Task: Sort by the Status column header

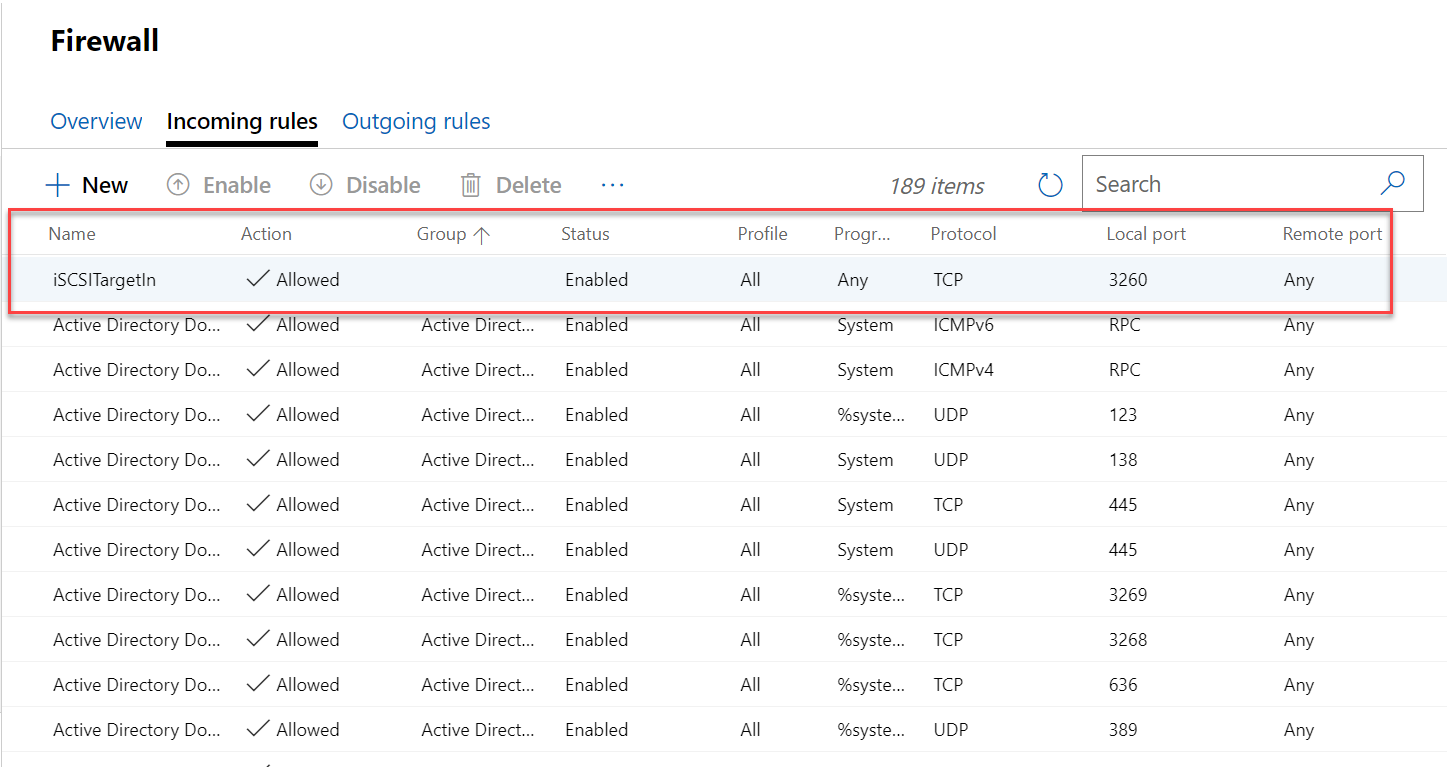Action: [x=585, y=234]
